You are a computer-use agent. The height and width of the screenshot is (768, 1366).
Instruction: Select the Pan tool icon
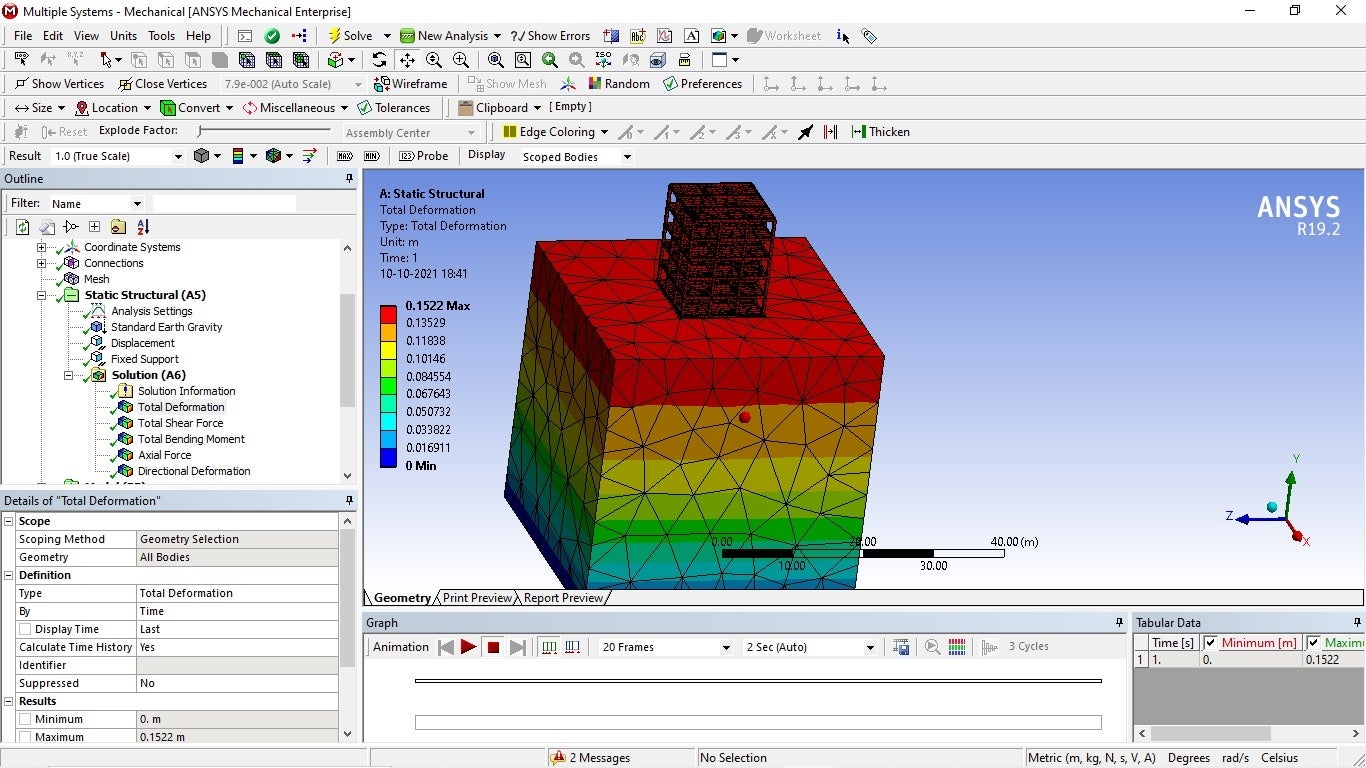406,60
